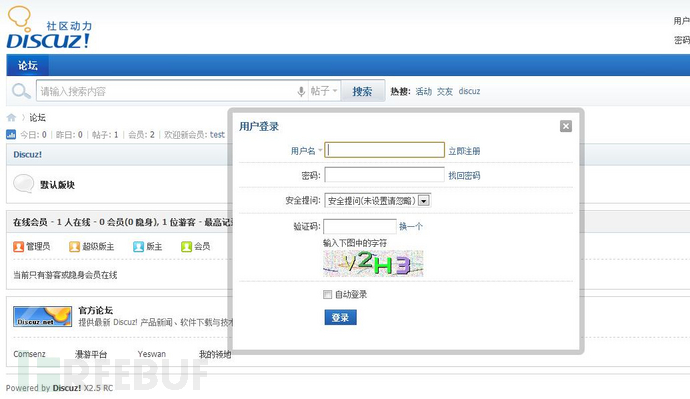Click the 在线会员 heading text

point(30,222)
